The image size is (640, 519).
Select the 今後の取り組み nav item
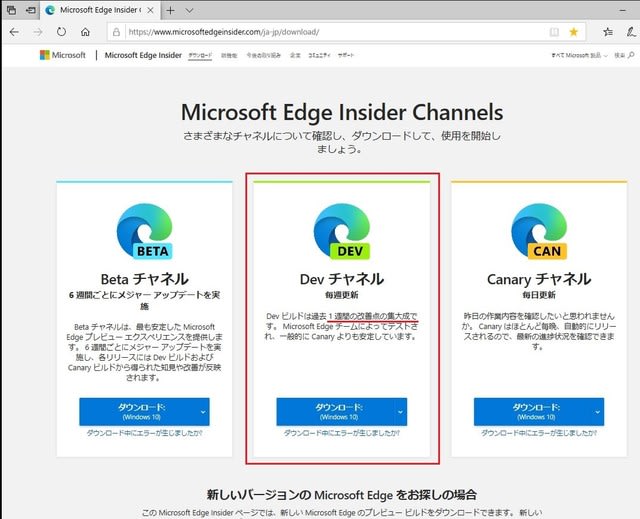click(x=263, y=55)
